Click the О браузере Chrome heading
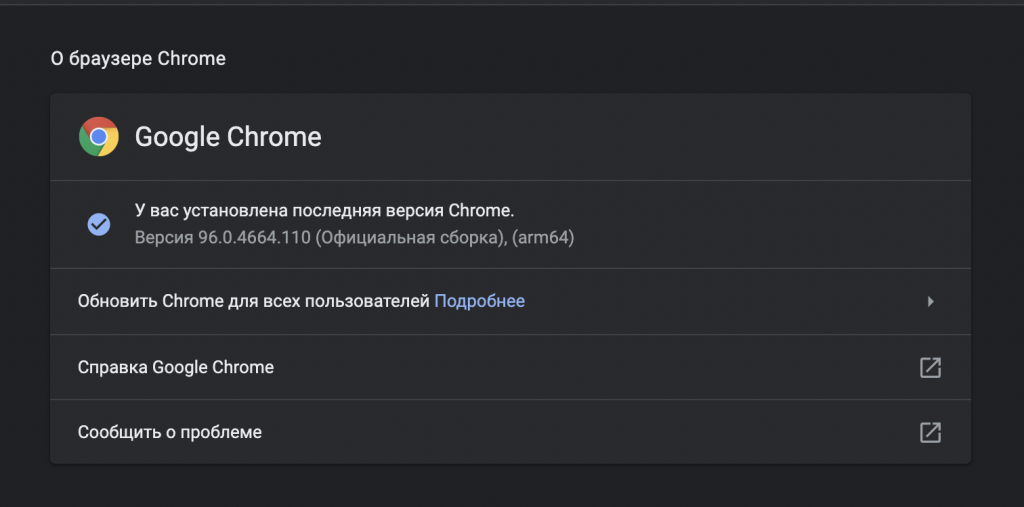This screenshot has height=507, width=1024. (138, 59)
